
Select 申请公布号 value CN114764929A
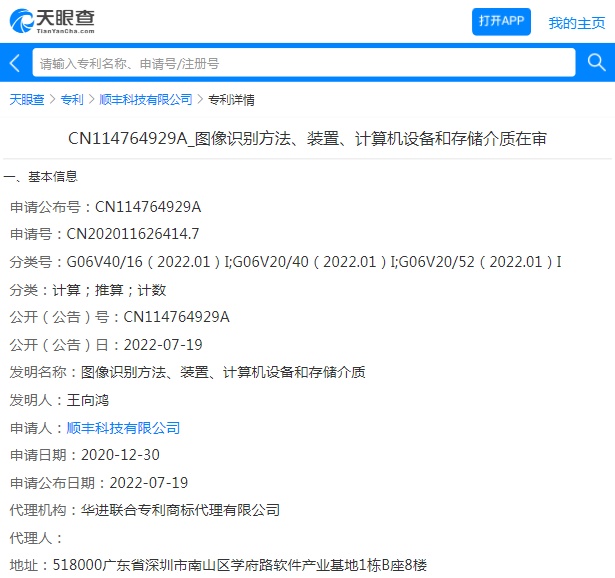point(148,207)
